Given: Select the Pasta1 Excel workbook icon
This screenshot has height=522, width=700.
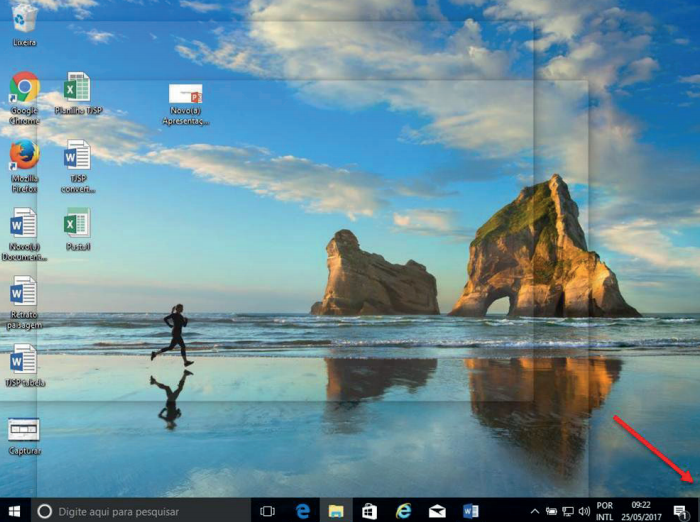Looking at the screenshot, I should pyautogui.click(x=77, y=223).
